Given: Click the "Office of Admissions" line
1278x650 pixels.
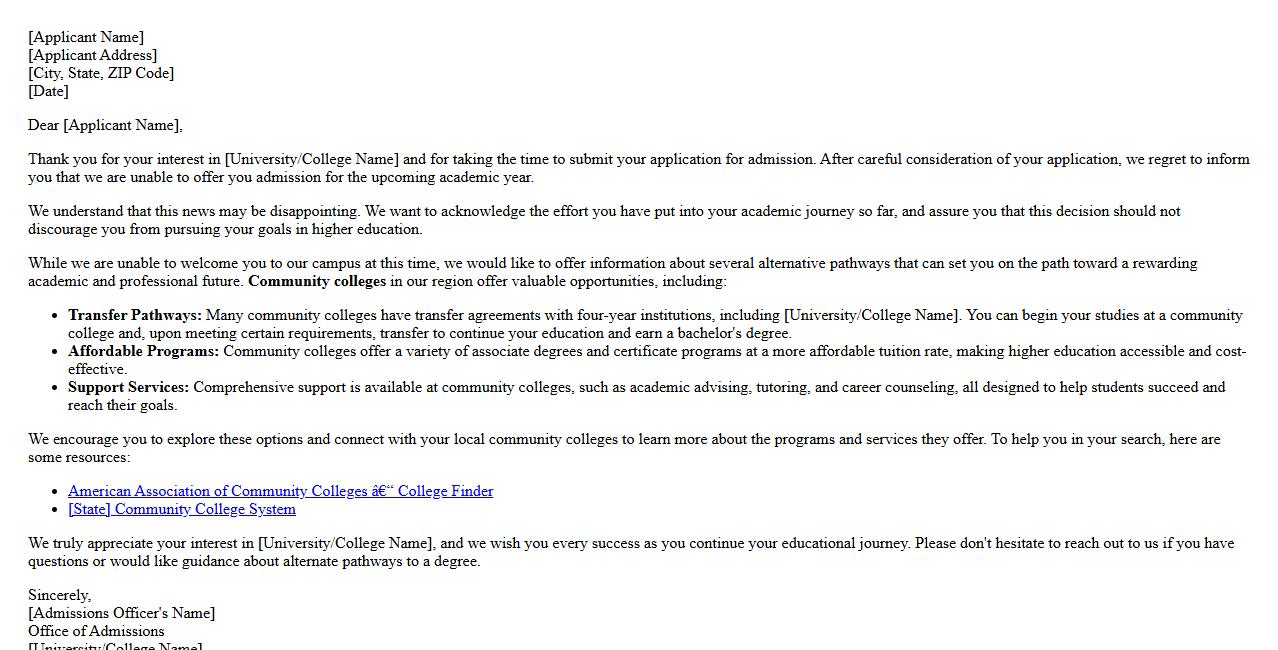Looking at the screenshot, I should (x=96, y=631).
